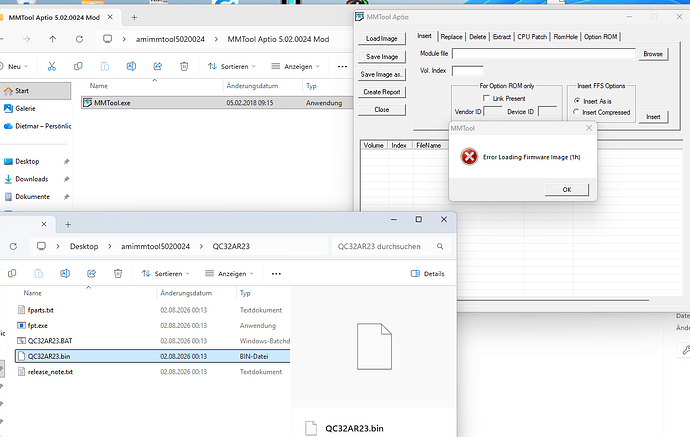
Task: Click Insert button in MMTool
Action: click(653, 117)
